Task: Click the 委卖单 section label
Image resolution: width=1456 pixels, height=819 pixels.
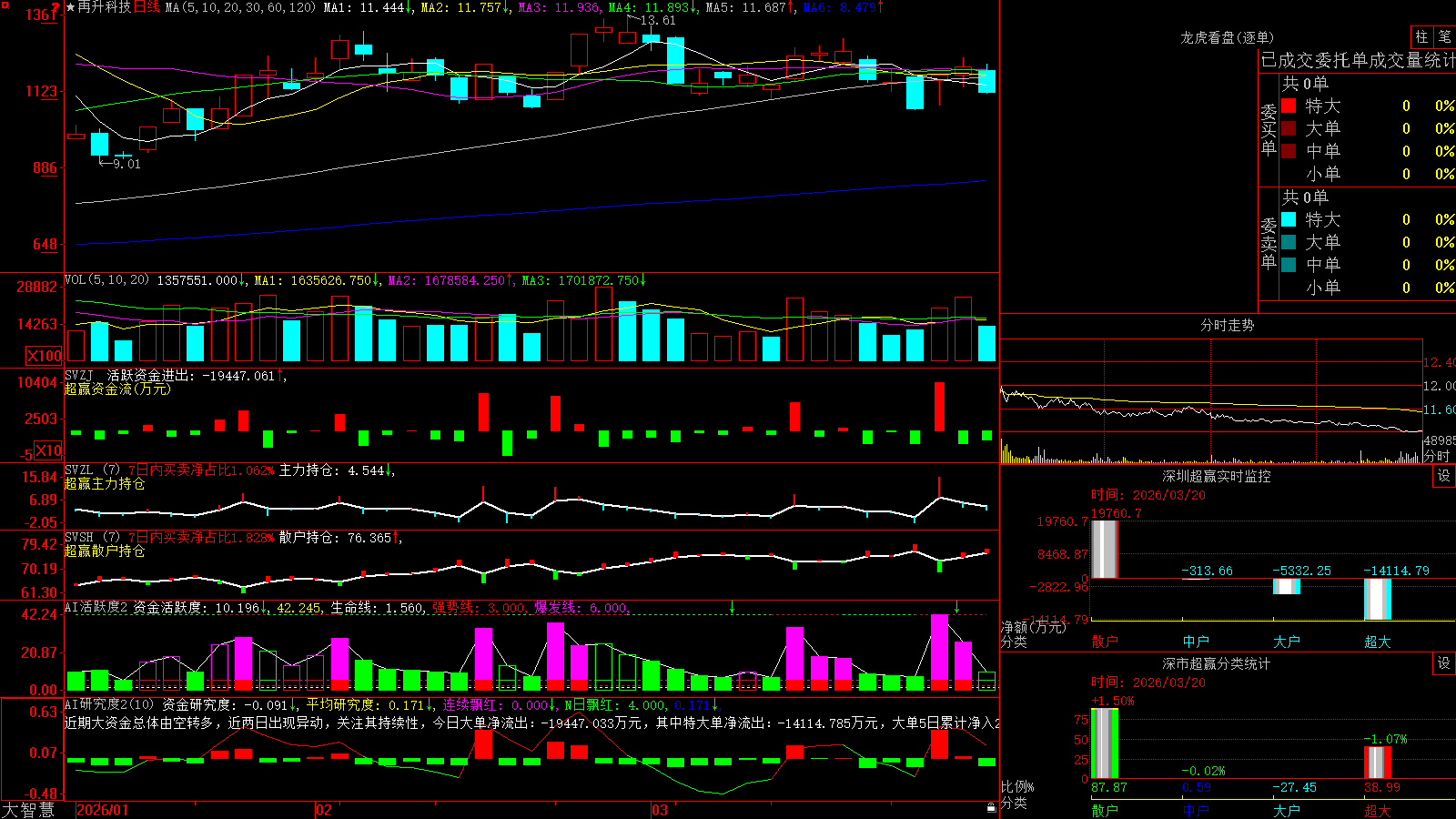Action: tap(1269, 243)
